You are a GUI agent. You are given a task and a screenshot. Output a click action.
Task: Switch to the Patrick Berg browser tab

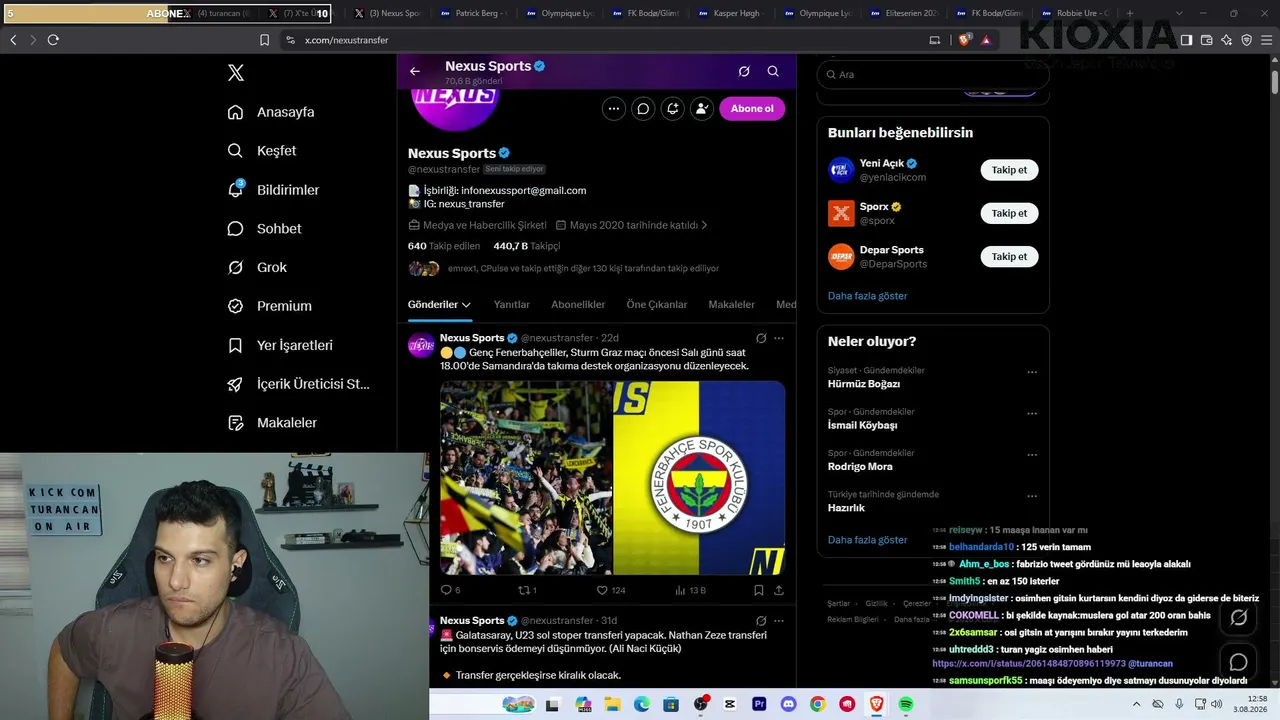[x=477, y=14]
